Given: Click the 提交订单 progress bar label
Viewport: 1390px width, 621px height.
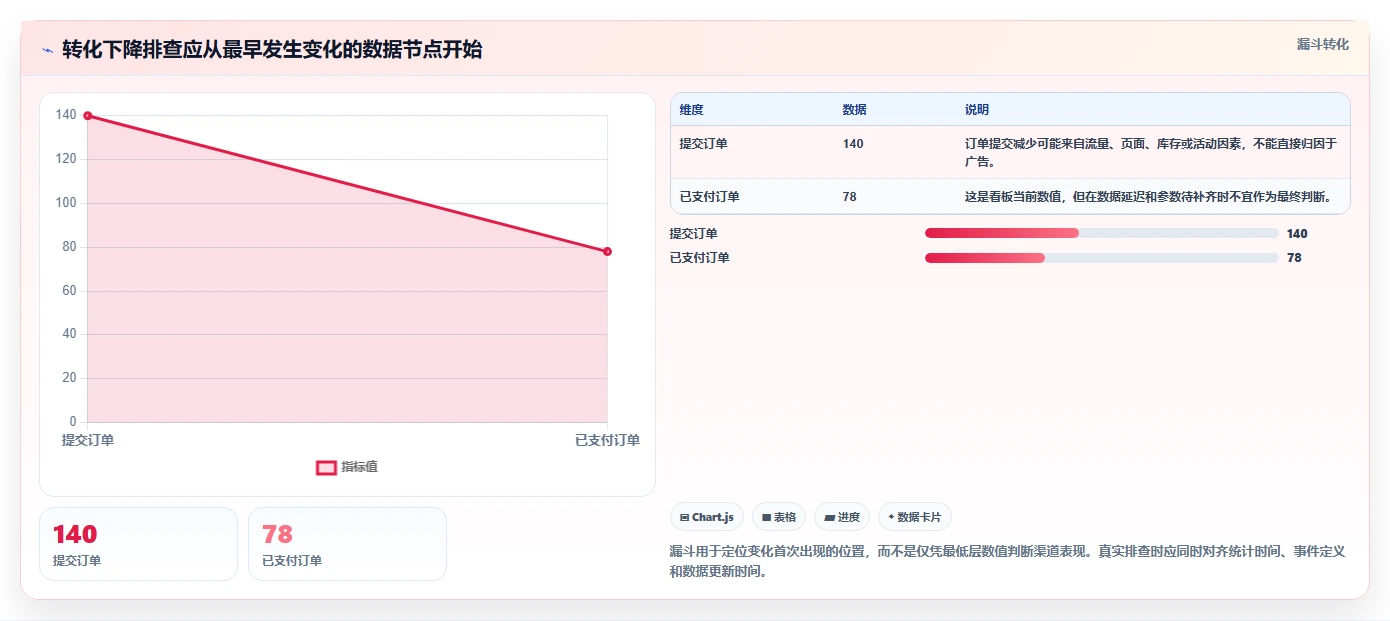Looking at the screenshot, I should [694, 234].
